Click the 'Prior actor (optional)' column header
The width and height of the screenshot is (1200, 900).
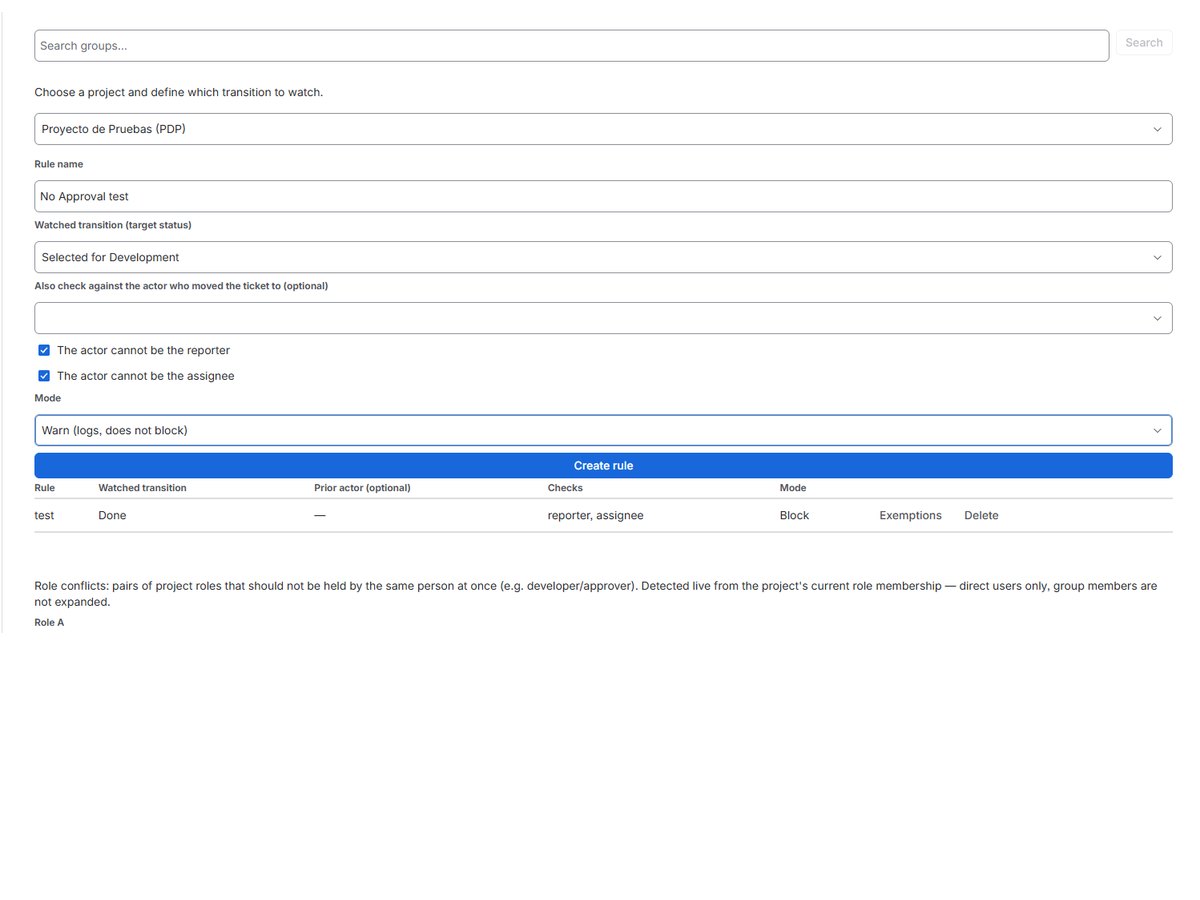(x=362, y=488)
